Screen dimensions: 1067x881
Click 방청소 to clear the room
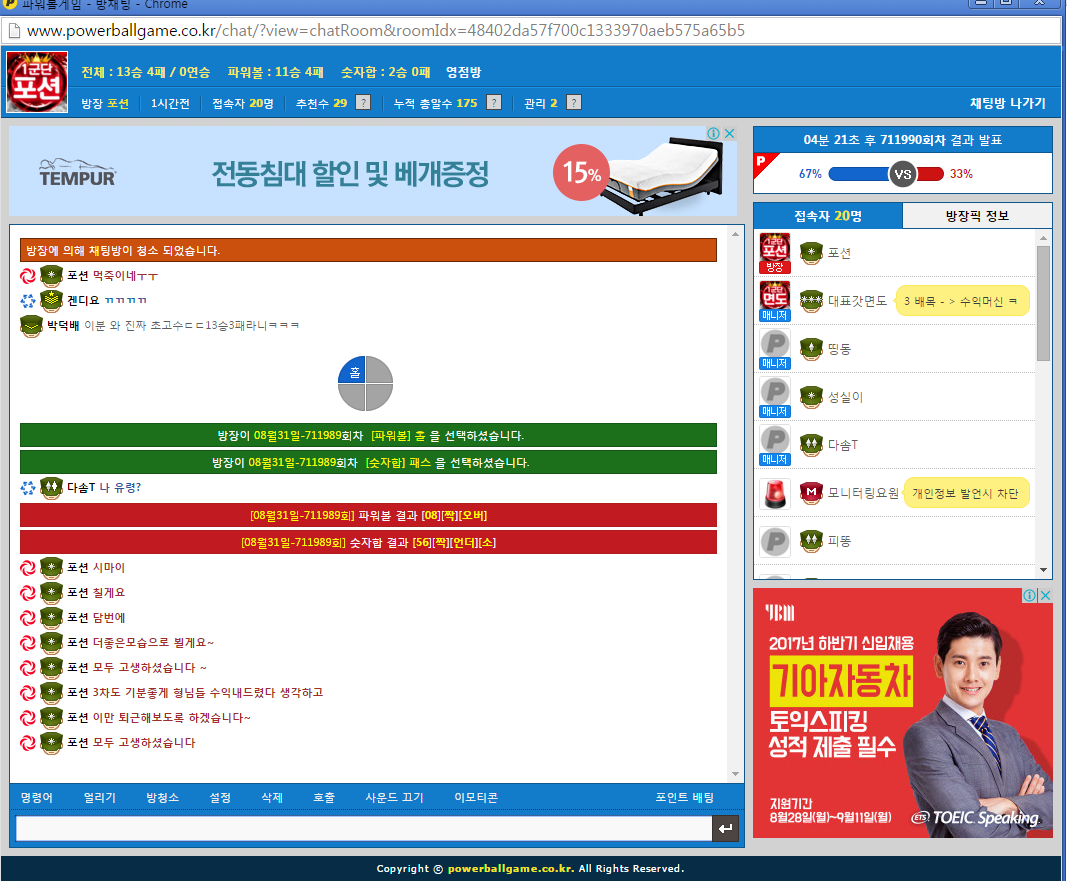[163, 797]
